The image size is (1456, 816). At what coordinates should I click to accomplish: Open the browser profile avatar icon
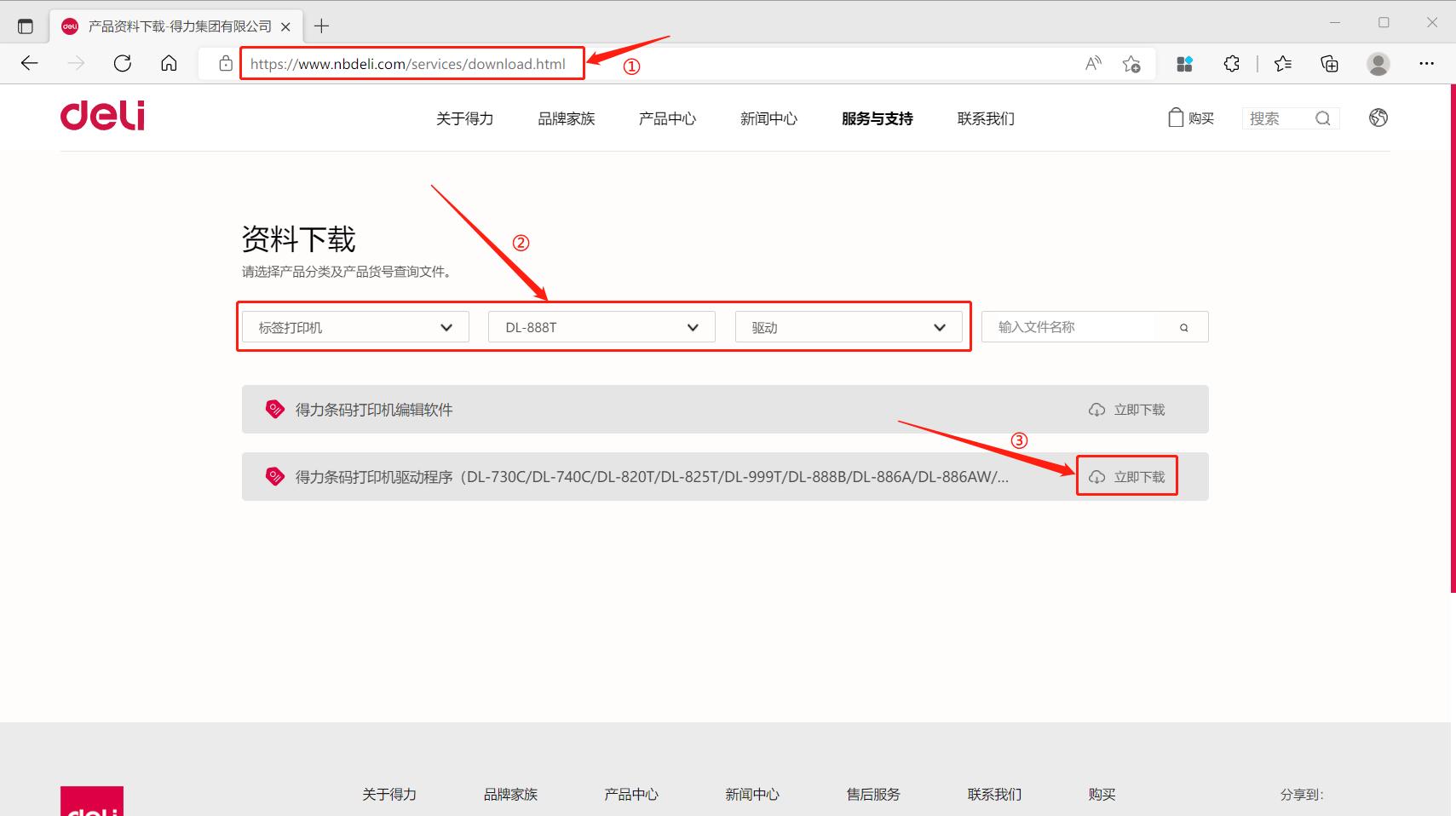point(1378,63)
